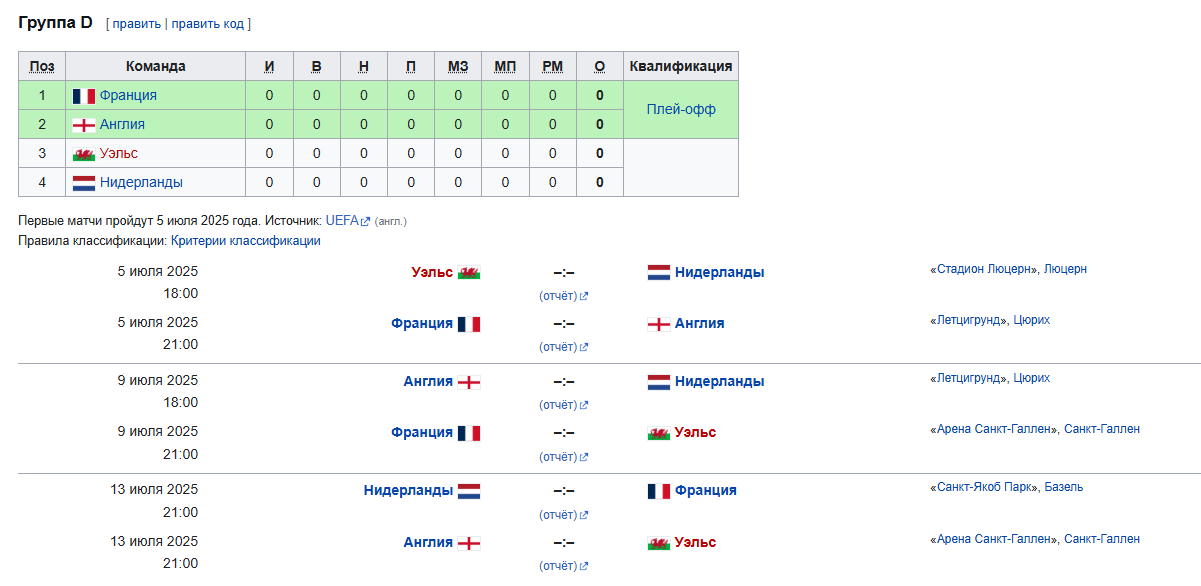Click the England flag in standings table
This screenshot has height=586, width=1201.
84,125
